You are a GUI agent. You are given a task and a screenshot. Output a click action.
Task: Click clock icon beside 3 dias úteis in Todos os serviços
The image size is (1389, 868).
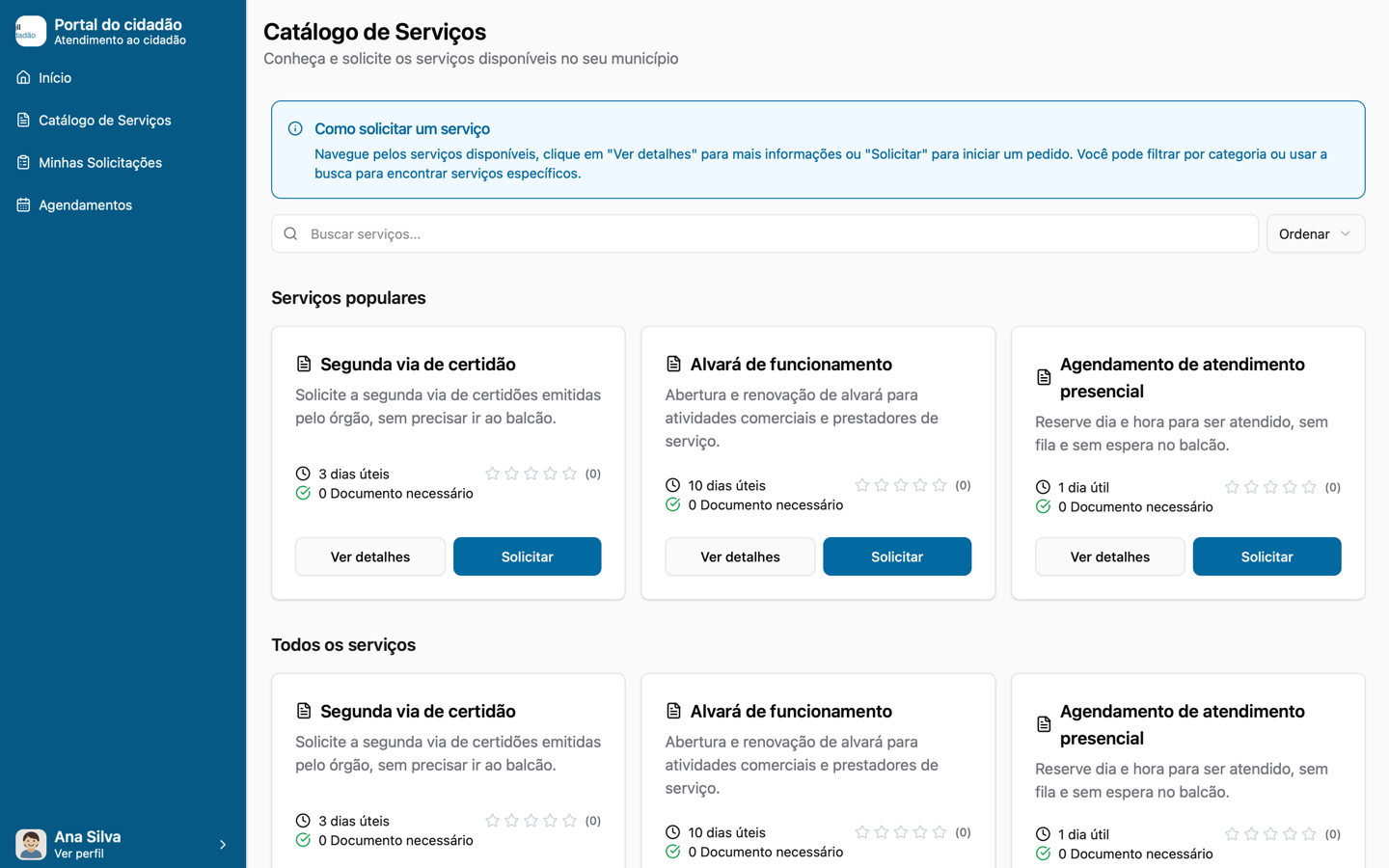(303, 821)
